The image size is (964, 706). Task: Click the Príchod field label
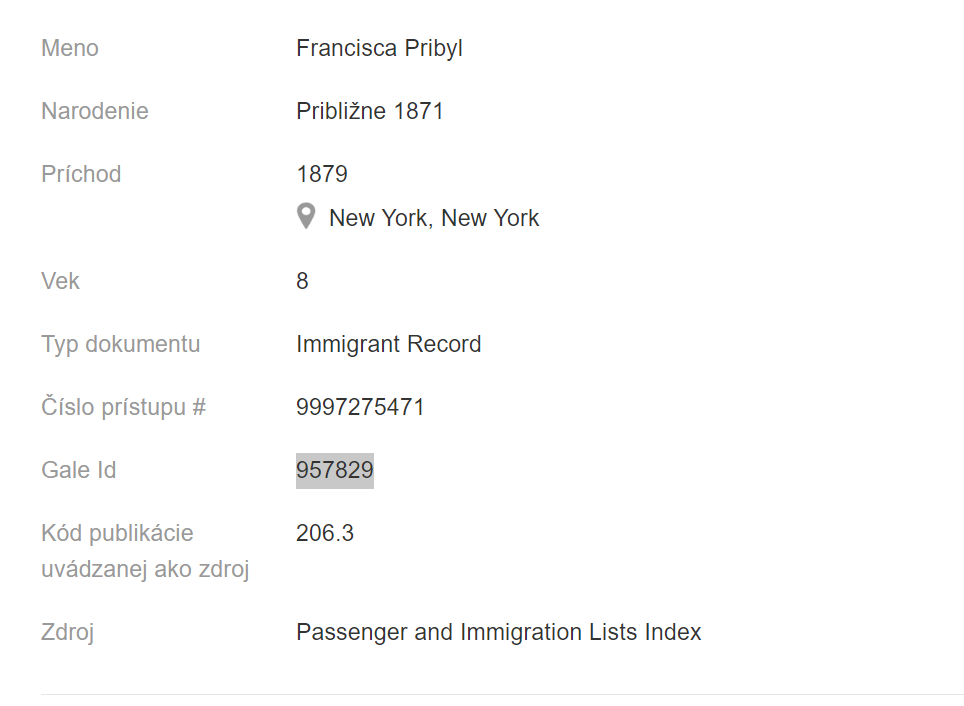pos(81,174)
